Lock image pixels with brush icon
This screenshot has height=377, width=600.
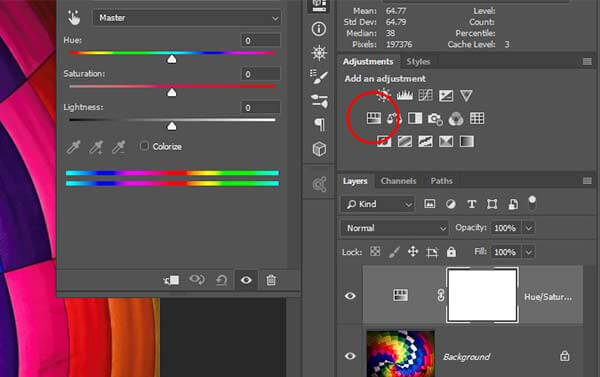tap(394, 252)
